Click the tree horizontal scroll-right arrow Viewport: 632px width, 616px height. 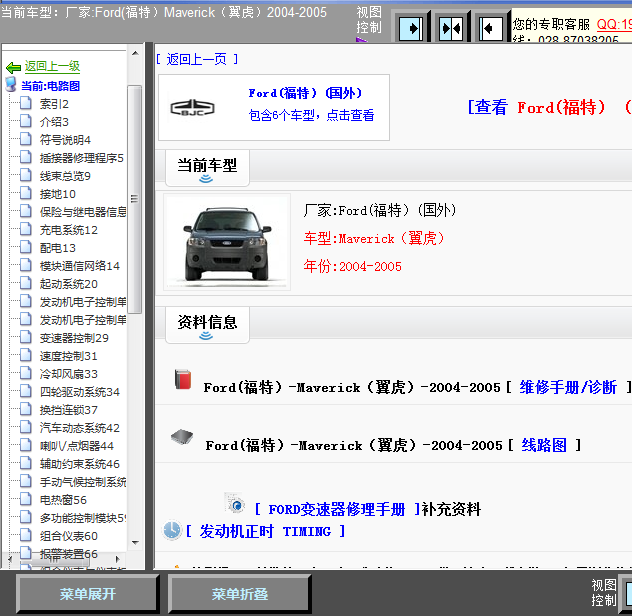click(x=118, y=559)
